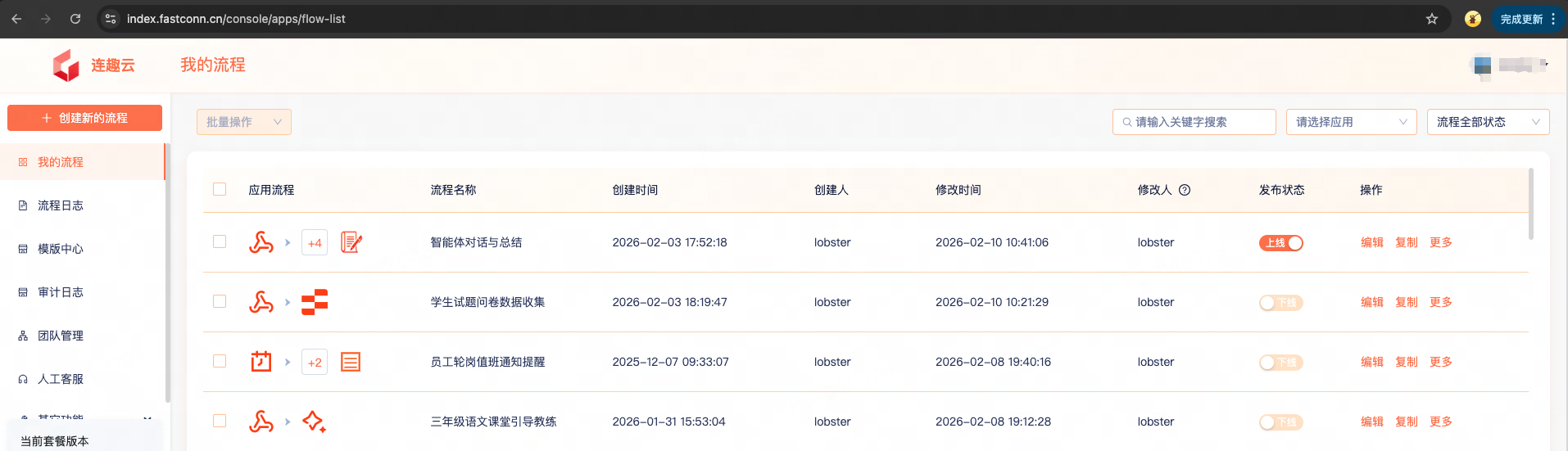Open 模版中心 from the sidebar
This screenshot has height=451, width=1568.
(x=61, y=249)
